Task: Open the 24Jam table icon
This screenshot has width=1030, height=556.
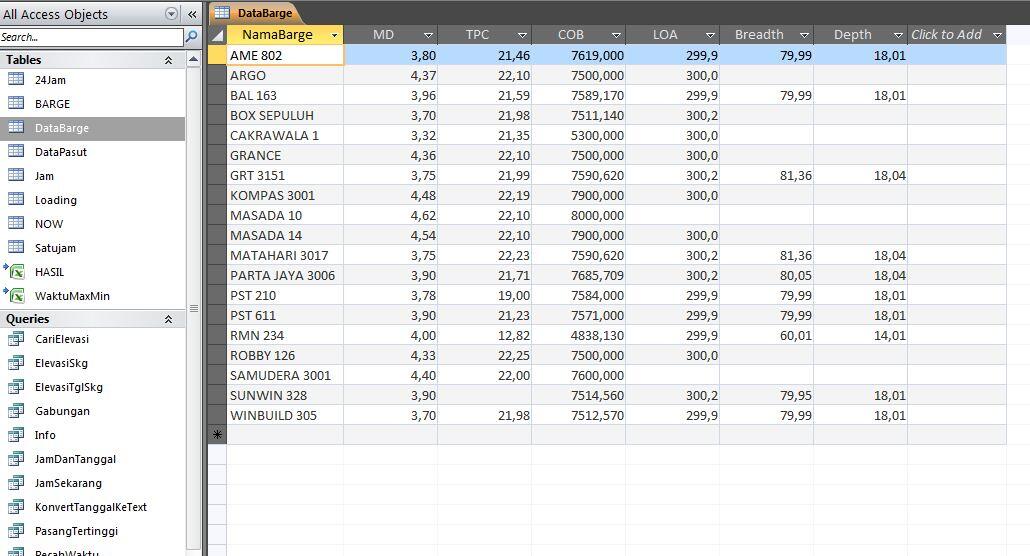Action: (16, 80)
